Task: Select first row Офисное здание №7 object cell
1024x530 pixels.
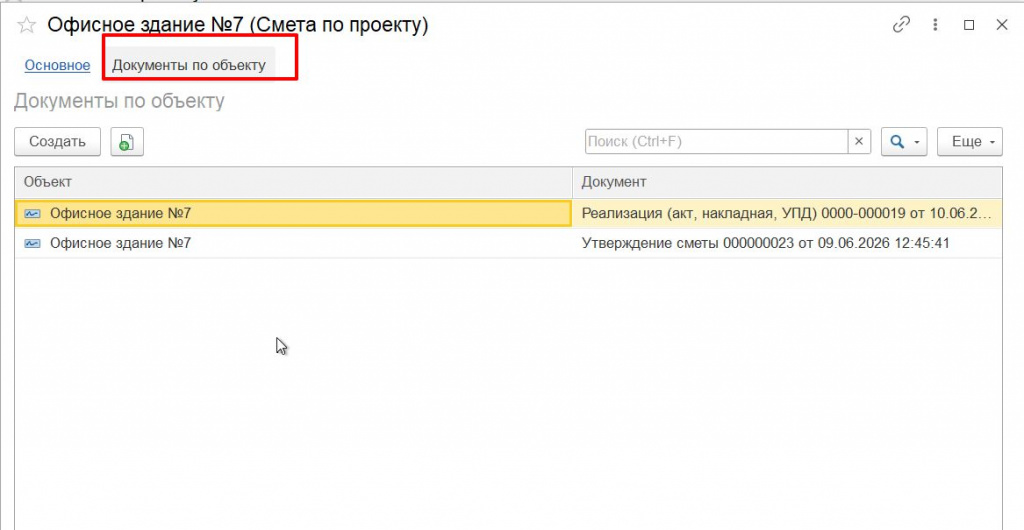Action: (293, 213)
